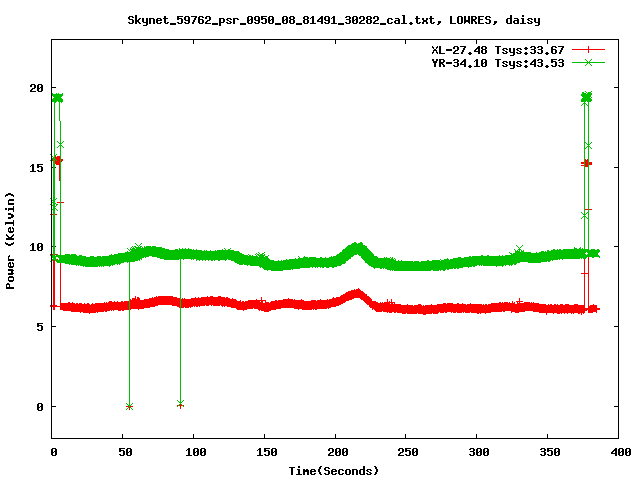Click the green dropout marker near 90 seconds at zero
Screen dimensions: 640x480
pos(180,404)
